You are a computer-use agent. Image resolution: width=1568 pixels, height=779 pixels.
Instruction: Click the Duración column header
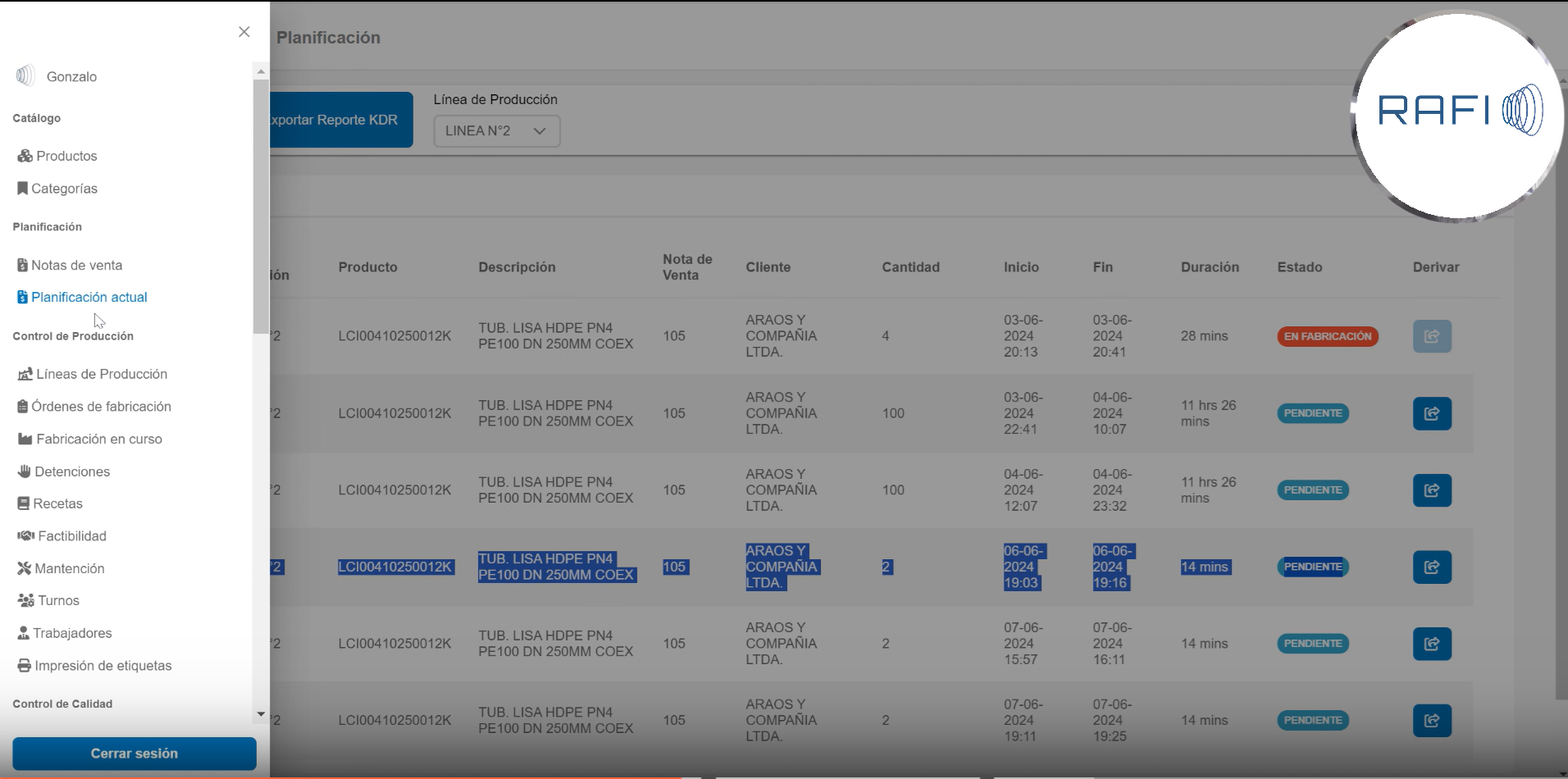tap(1210, 267)
